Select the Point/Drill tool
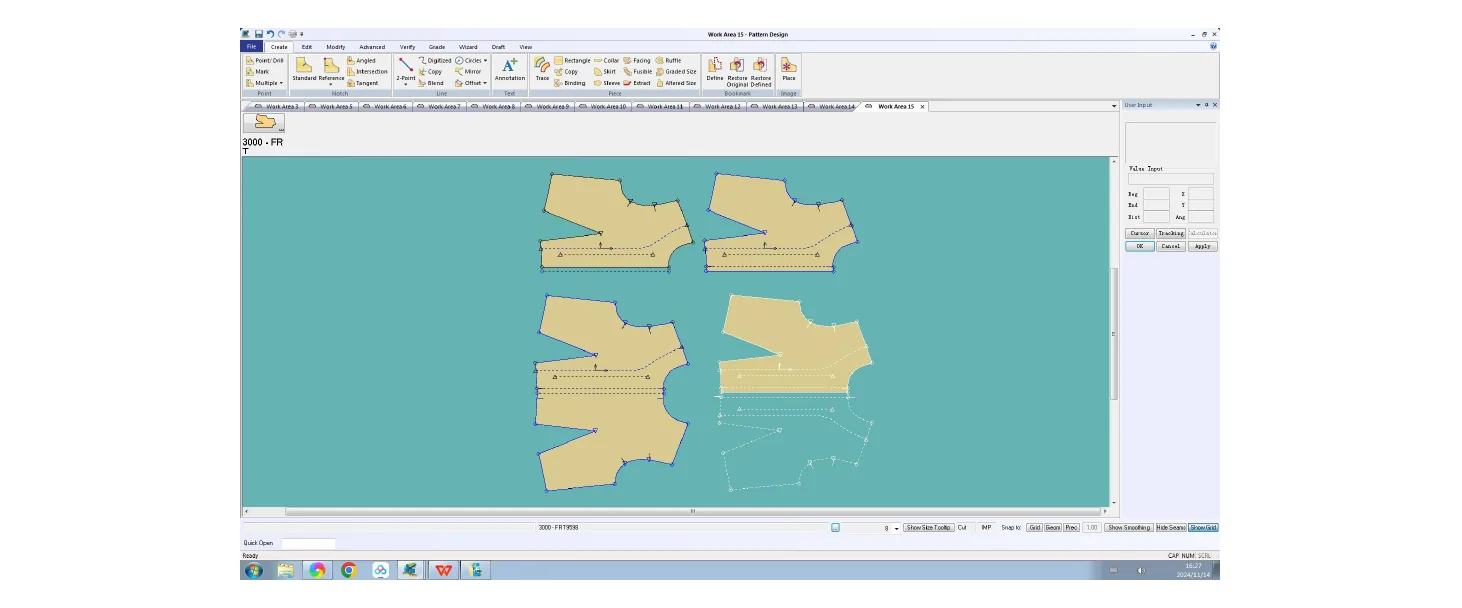This screenshot has width=1462, height=608. pos(265,61)
